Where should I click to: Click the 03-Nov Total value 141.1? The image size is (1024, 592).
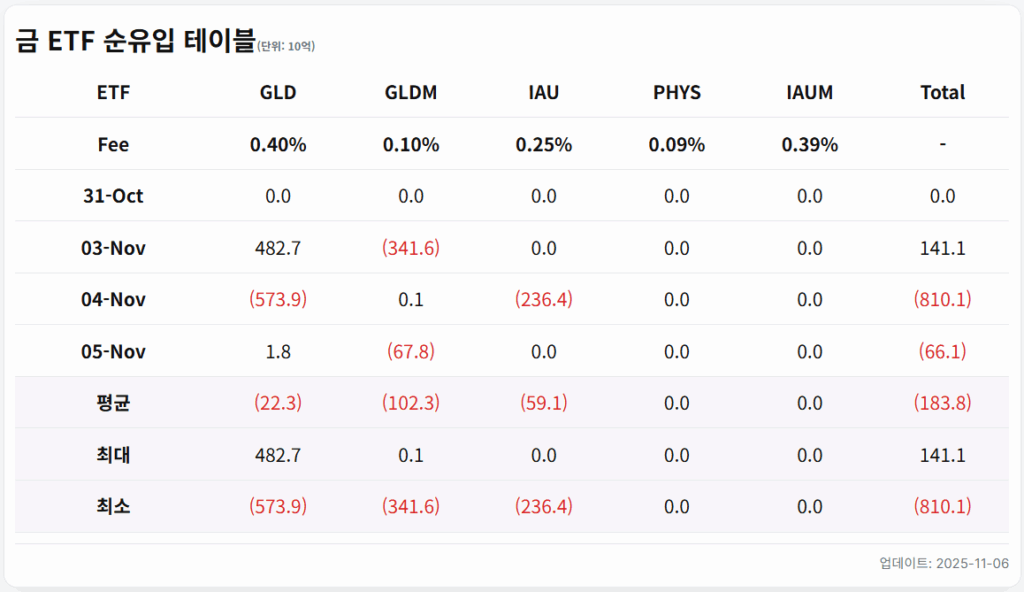[942, 248]
